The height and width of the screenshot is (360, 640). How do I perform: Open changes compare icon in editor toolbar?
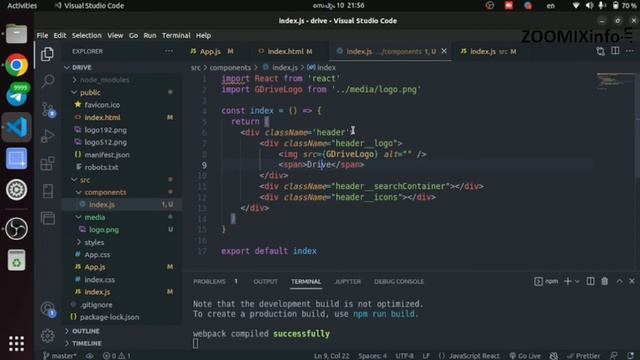click(600, 51)
